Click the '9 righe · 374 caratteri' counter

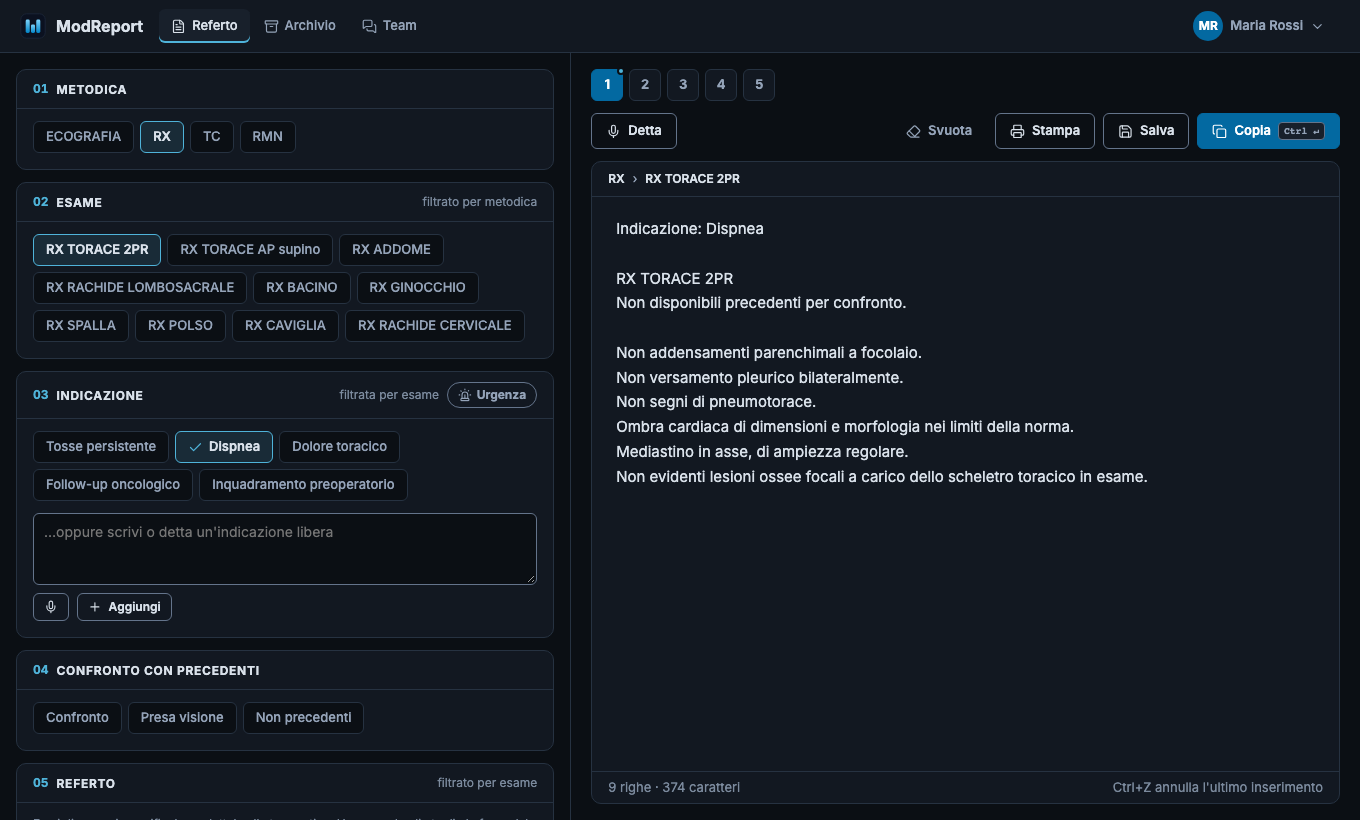pyautogui.click(x=674, y=788)
